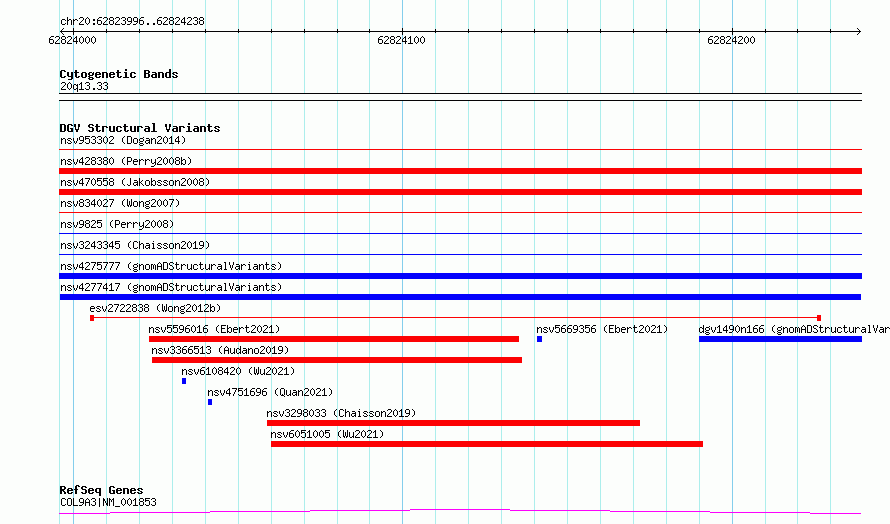Click nsv4277417 (gnomADStructuralVariants) label
Screen dimensions: 890x524
[171, 287]
